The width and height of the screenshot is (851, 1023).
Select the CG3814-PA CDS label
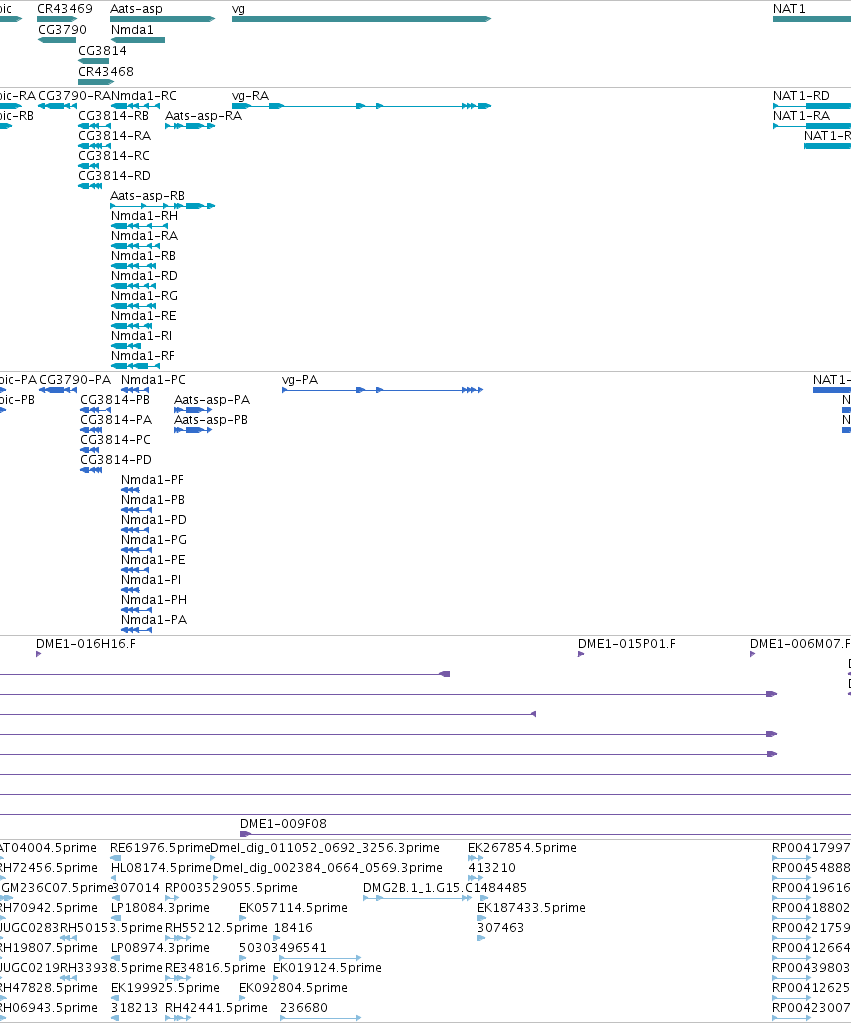[x=116, y=420]
